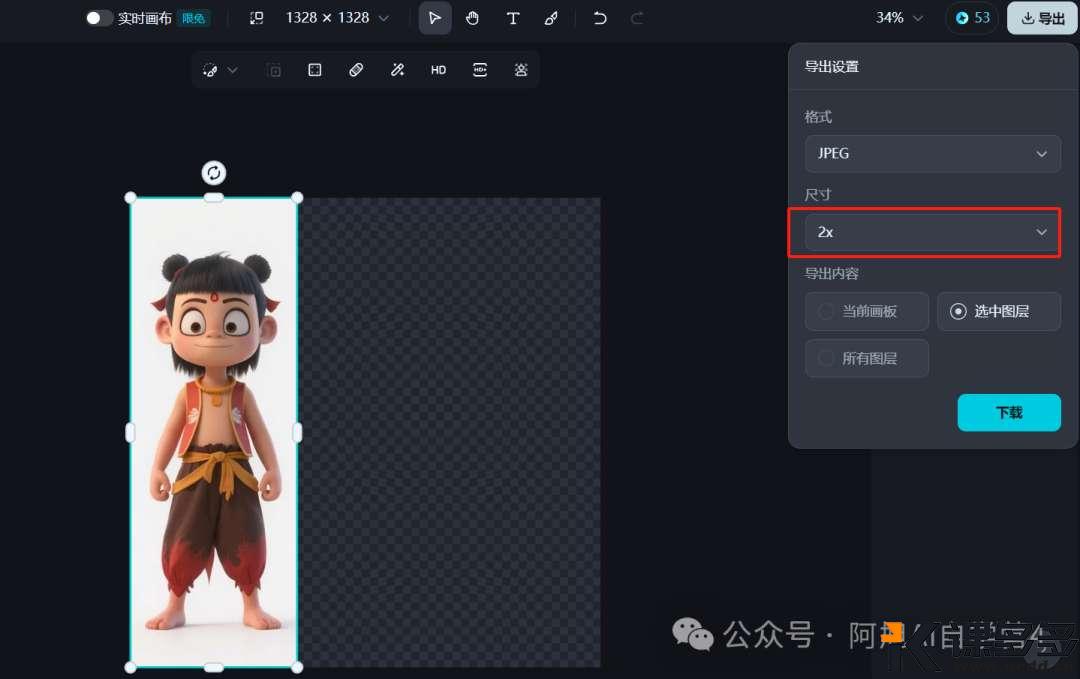Click the 下载 download button

pyautogui.click(x=1009, y=412)
